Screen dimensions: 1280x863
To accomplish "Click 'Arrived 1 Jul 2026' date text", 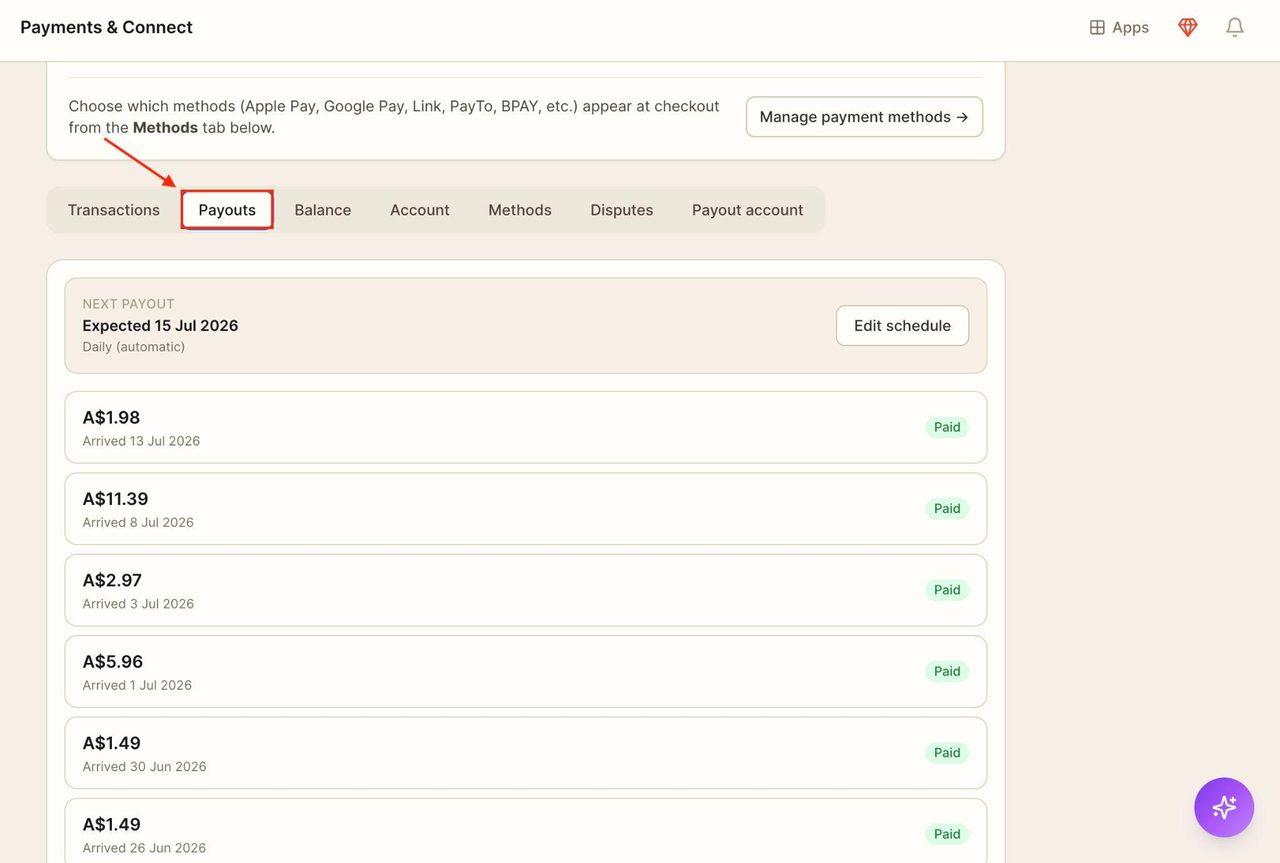I will 137,686.
